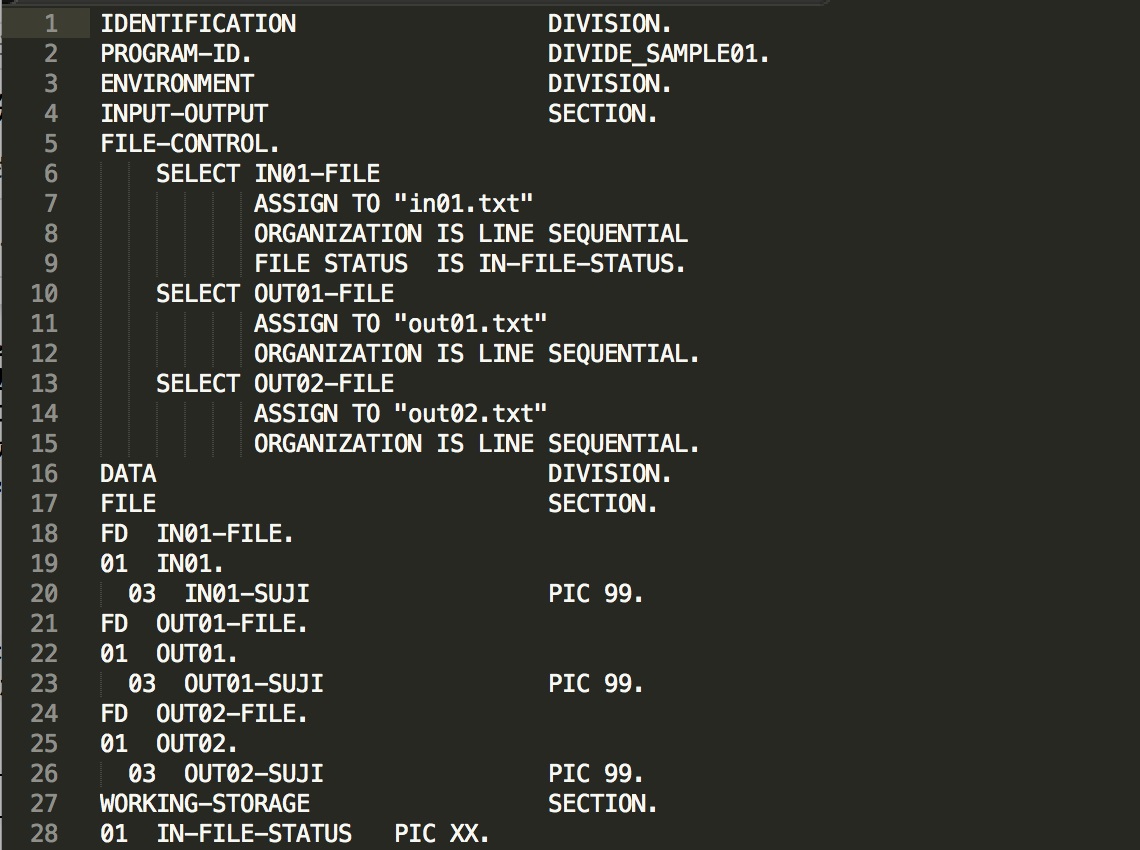Image resolution: width=1140 pixels, height=850 pixels.
Task: Click line number 1 in the gutter
Action: (51, 24)
